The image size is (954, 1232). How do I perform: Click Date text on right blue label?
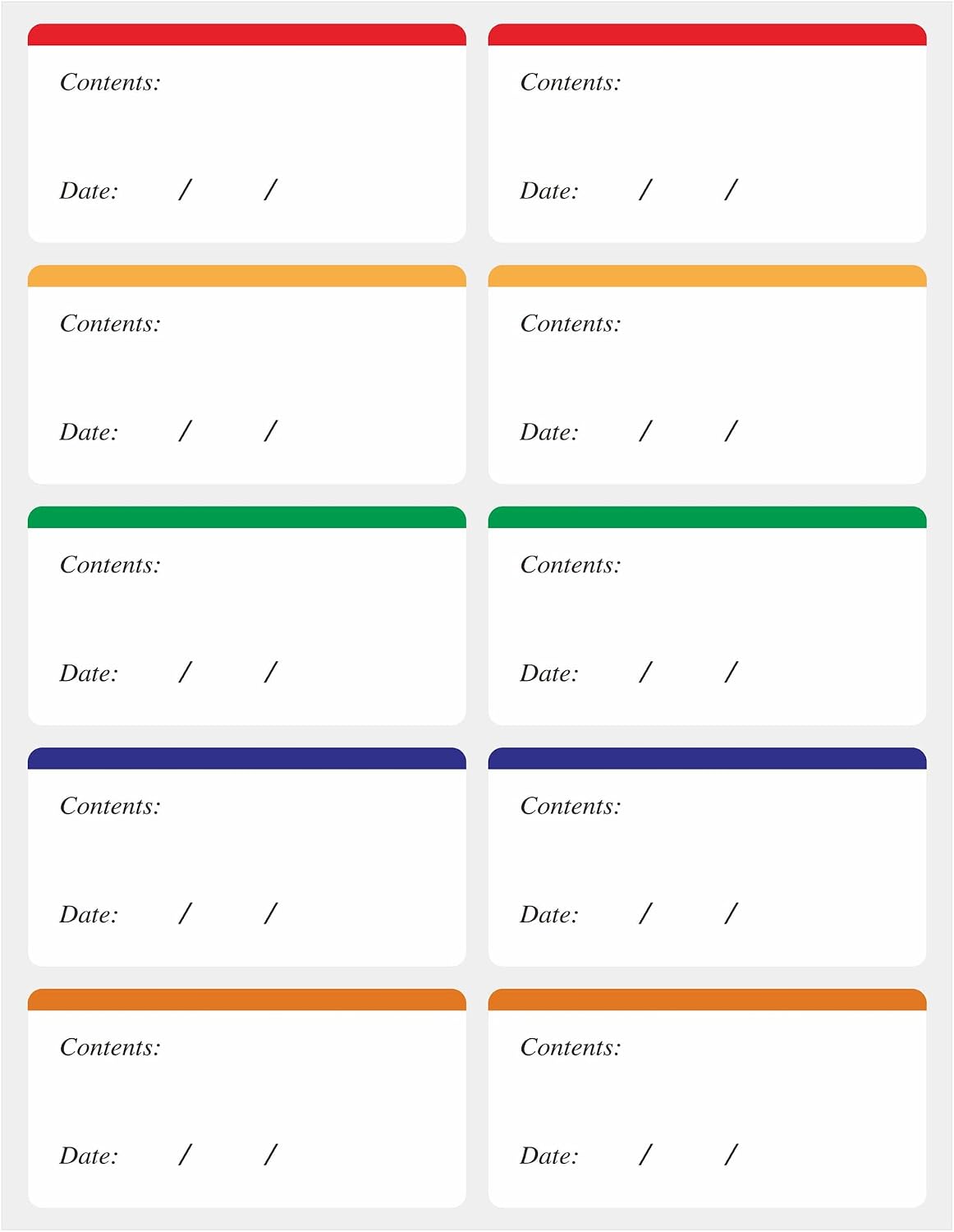coord(549,914)
